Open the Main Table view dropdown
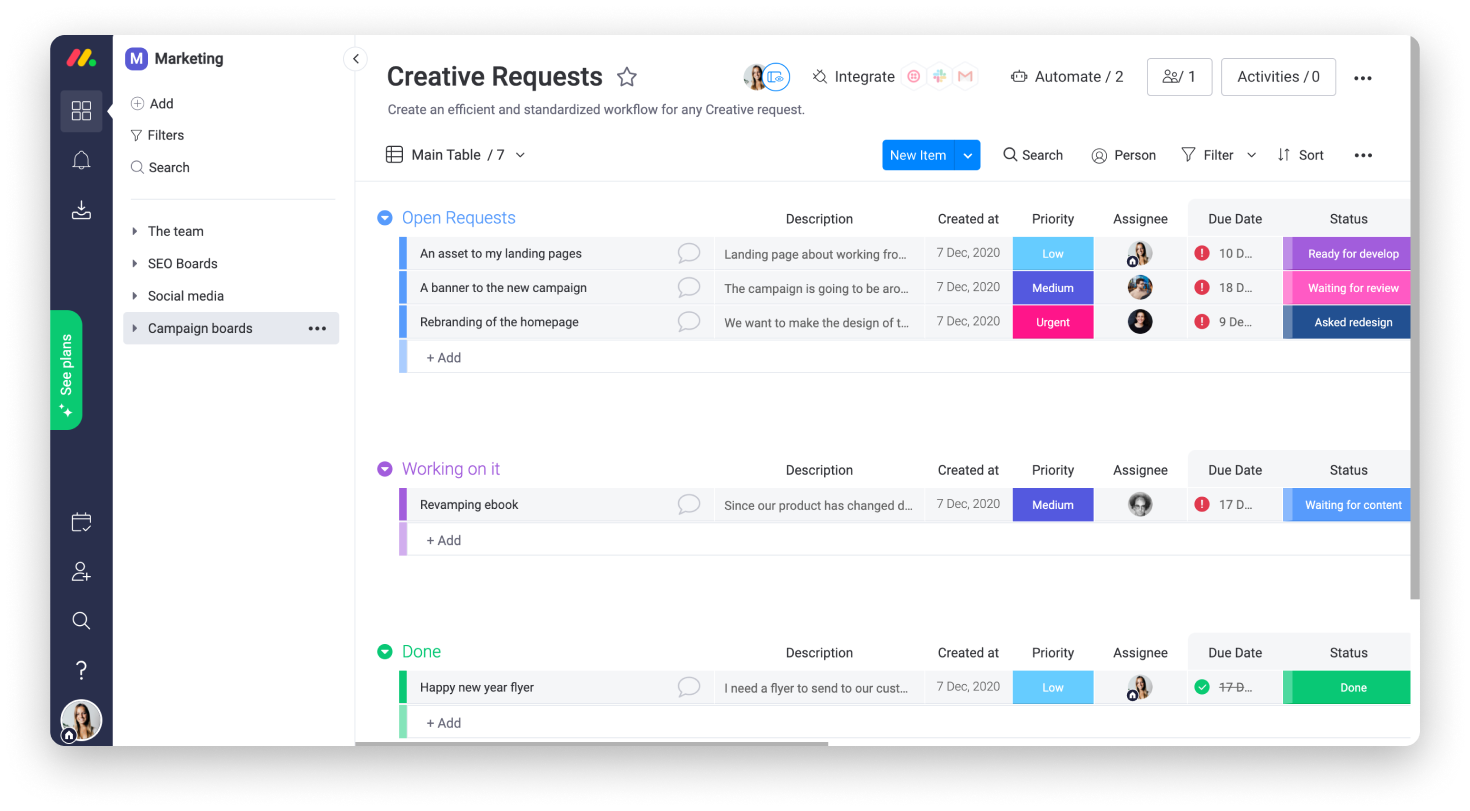 click(x=520, y=155)
